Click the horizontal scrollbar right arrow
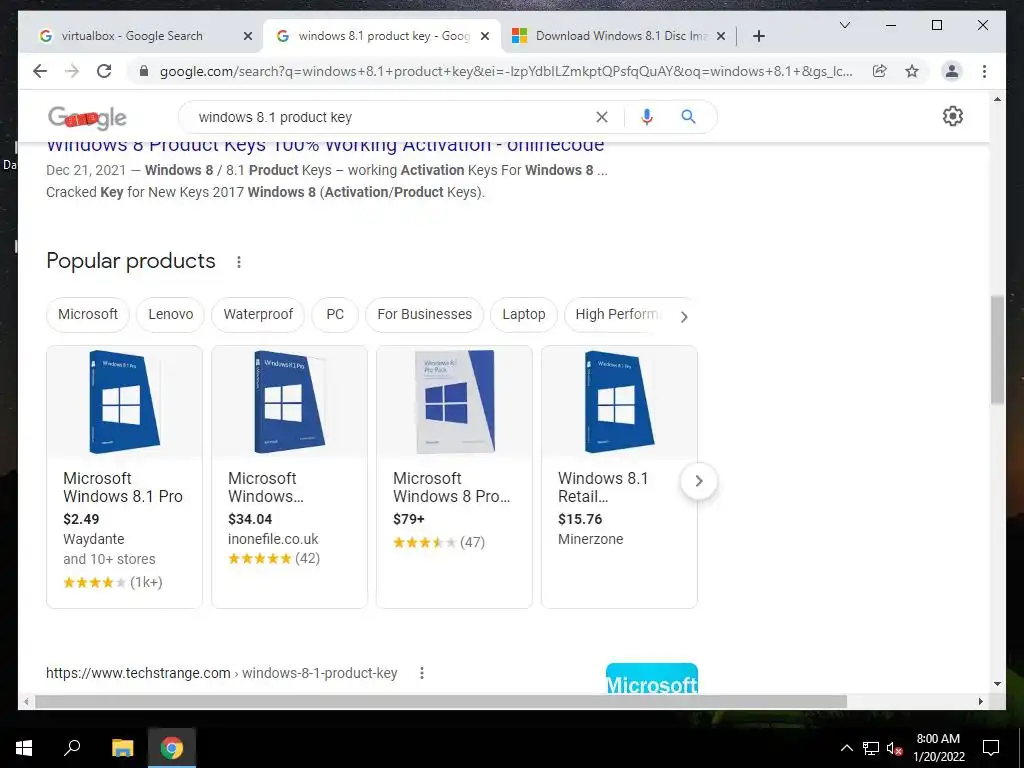Screen dimensions: 1024x768 pyautogui.click(x=980, y=701)
